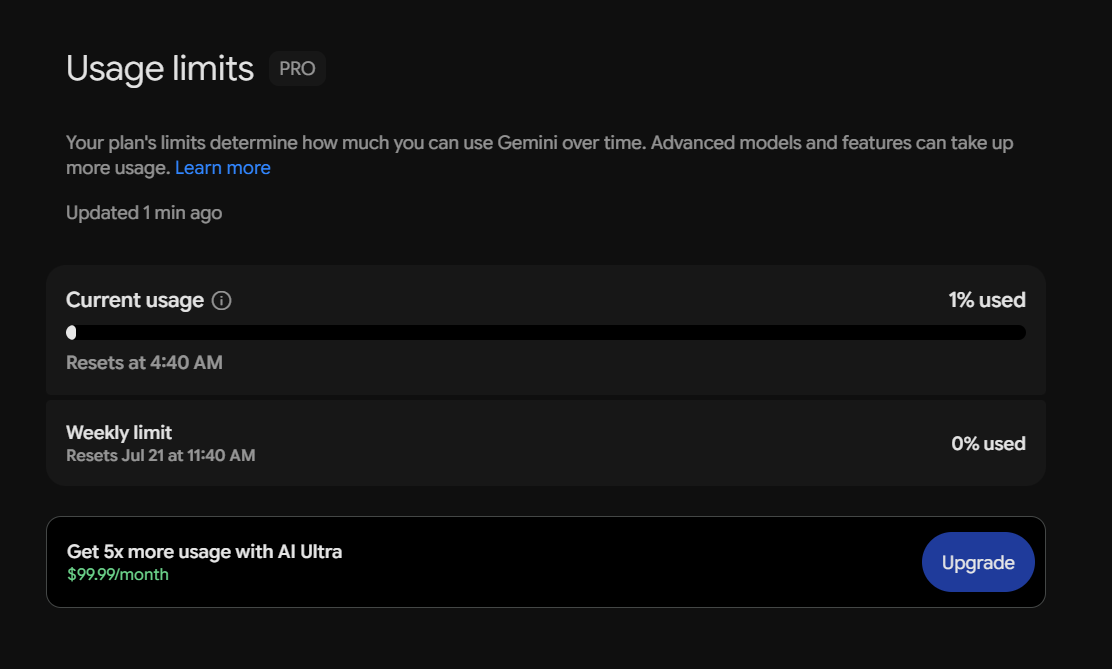
Task: Select the Weekly limit row
Action: coord(546,443)
